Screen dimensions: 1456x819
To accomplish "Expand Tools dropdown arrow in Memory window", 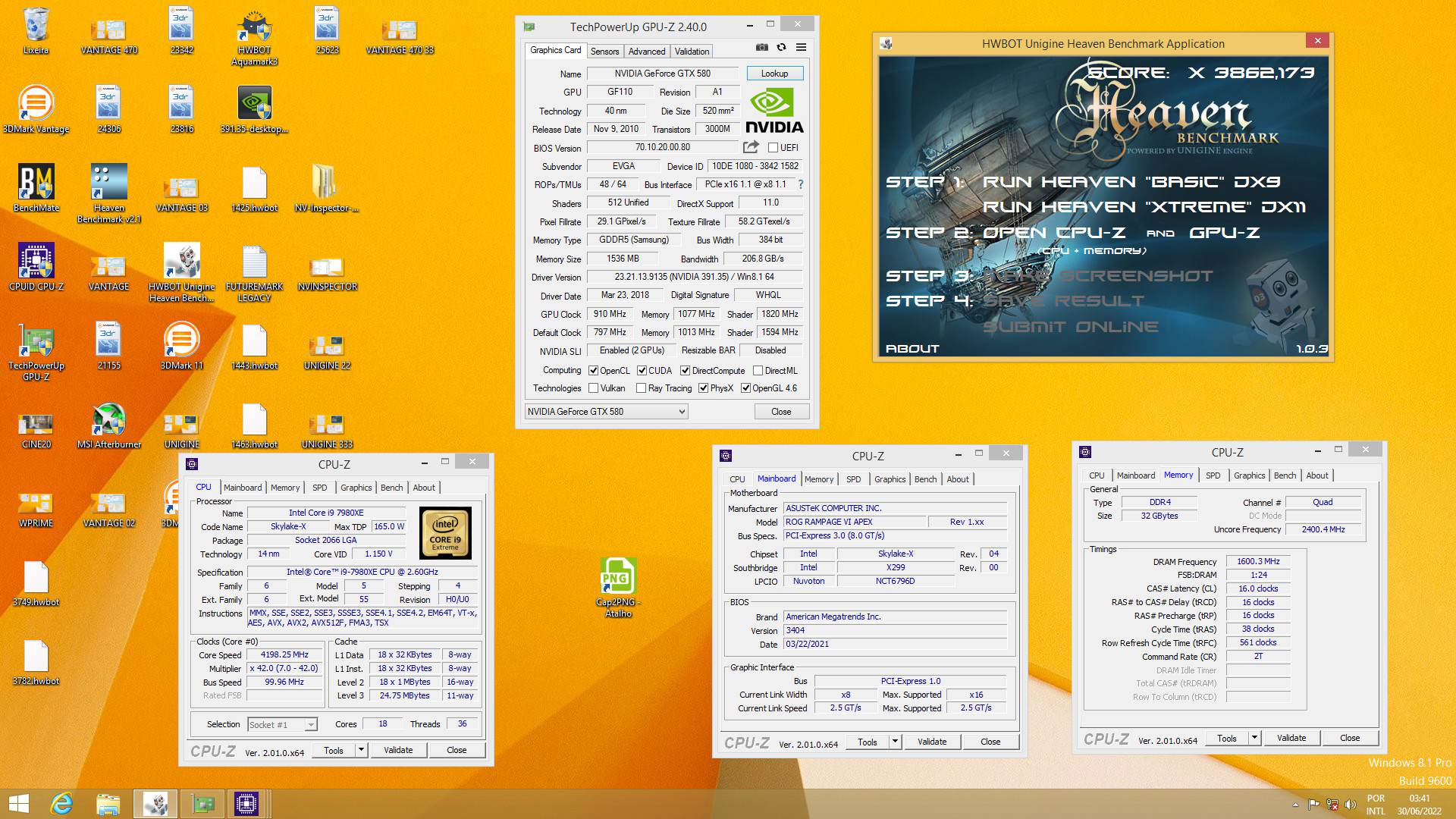I will [1254, 738].
